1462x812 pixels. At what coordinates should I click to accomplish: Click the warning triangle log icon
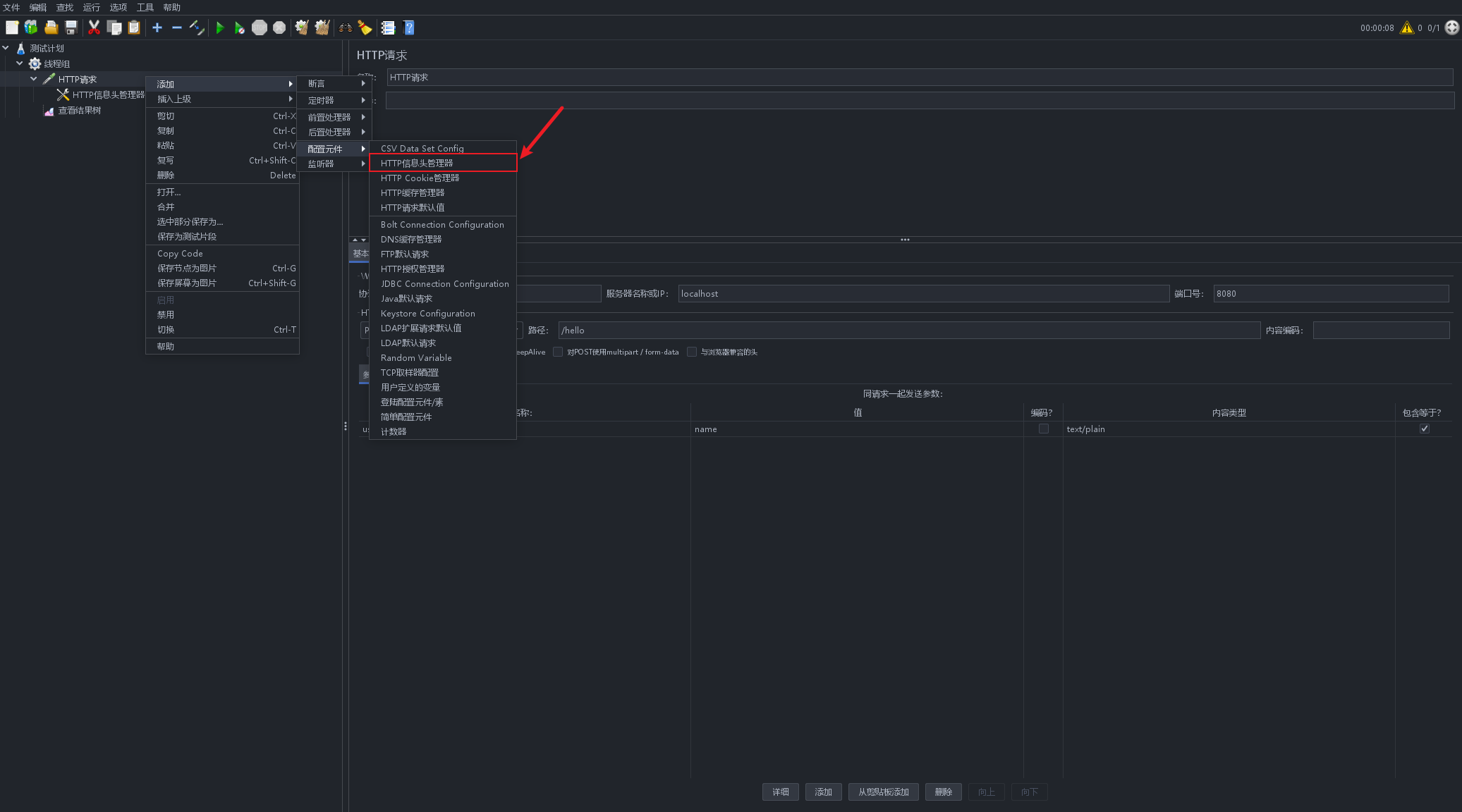click(x=1406, y=27)
